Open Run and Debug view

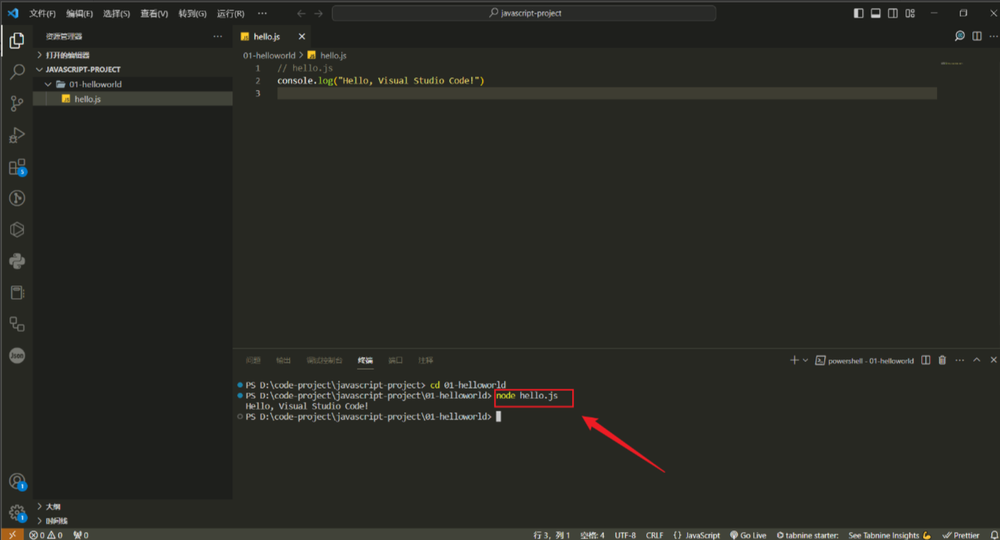click(17, 135)
